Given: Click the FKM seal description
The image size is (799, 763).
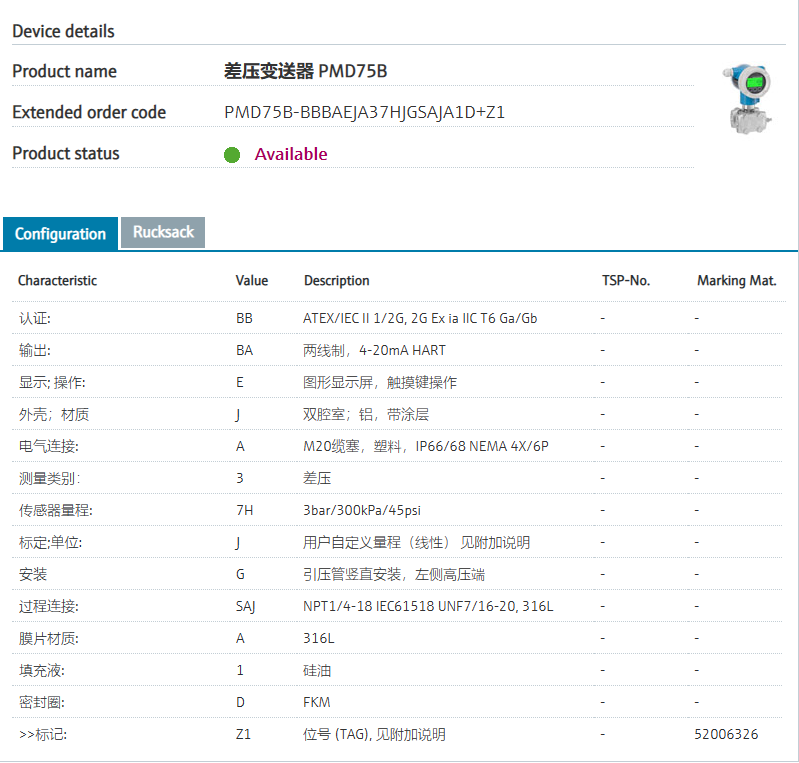Looking at the screenshot, I should point(317,702).
